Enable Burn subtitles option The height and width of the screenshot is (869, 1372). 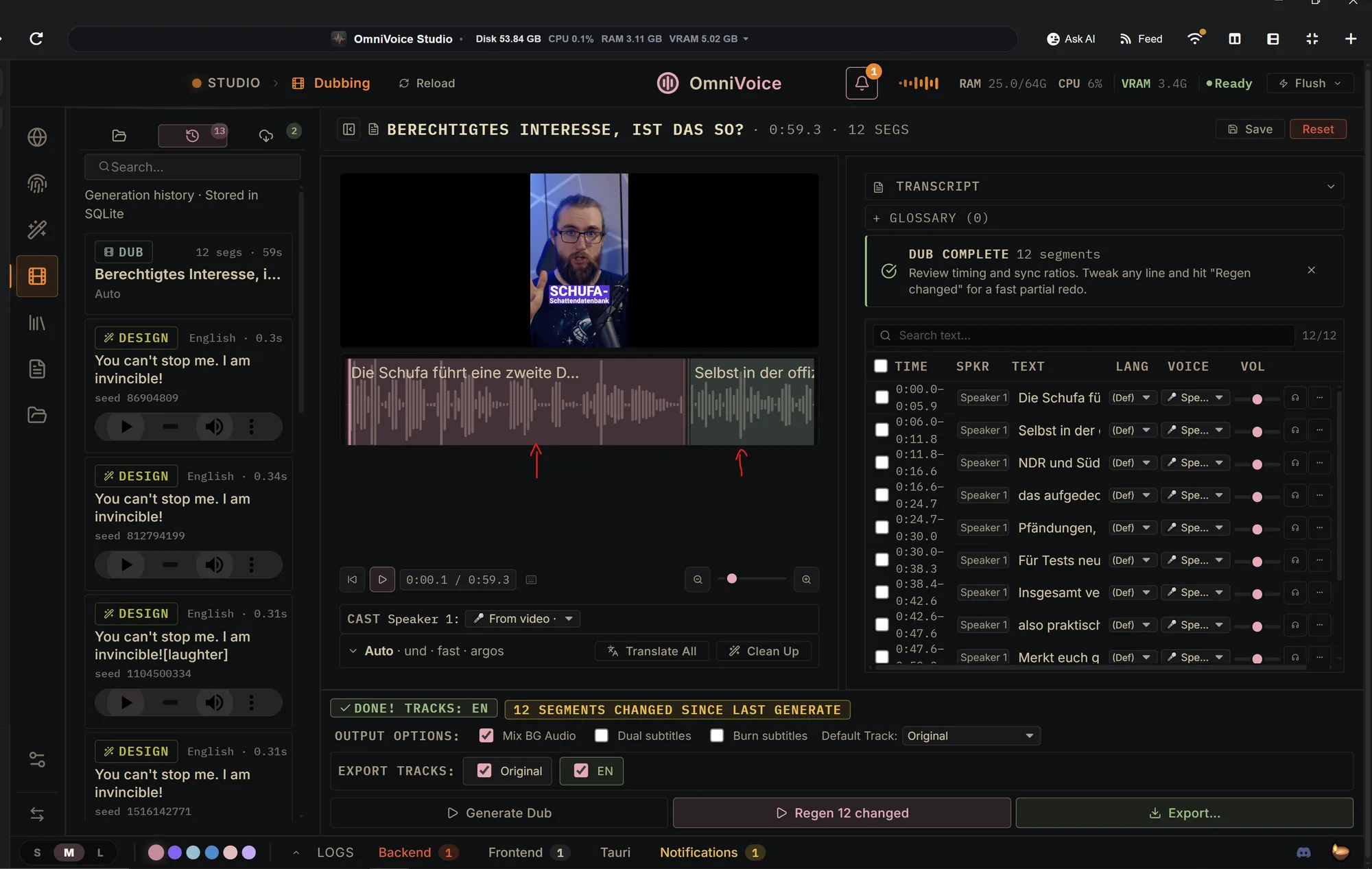coord(717,735)
